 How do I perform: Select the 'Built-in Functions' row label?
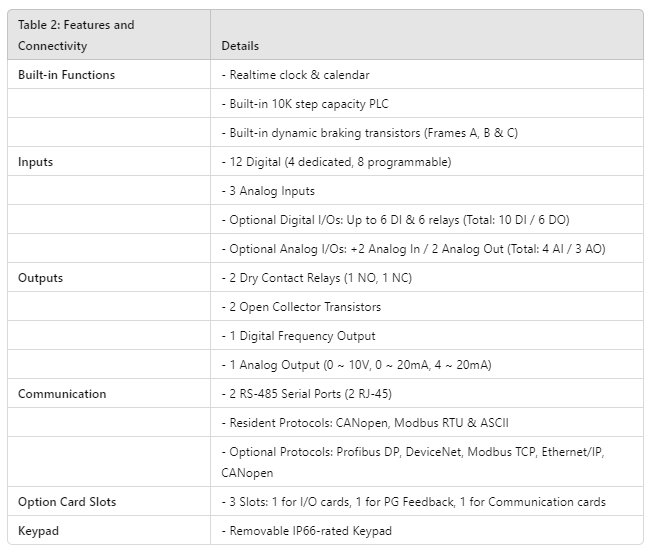[66, 75]
